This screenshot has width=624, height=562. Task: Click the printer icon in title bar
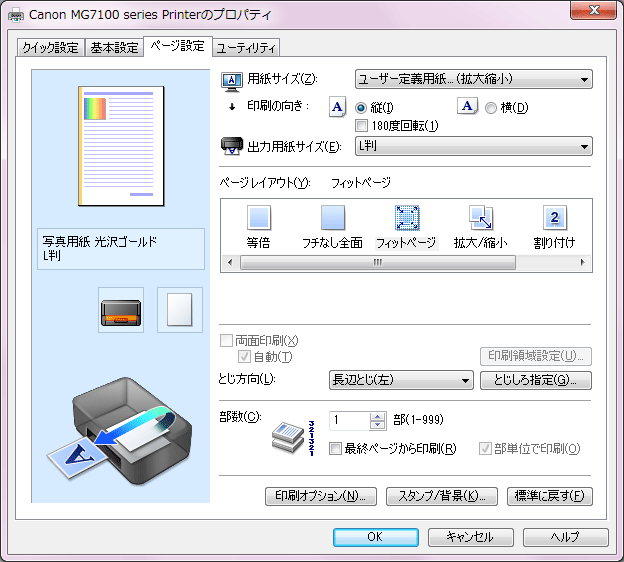[x=16, y=16]
